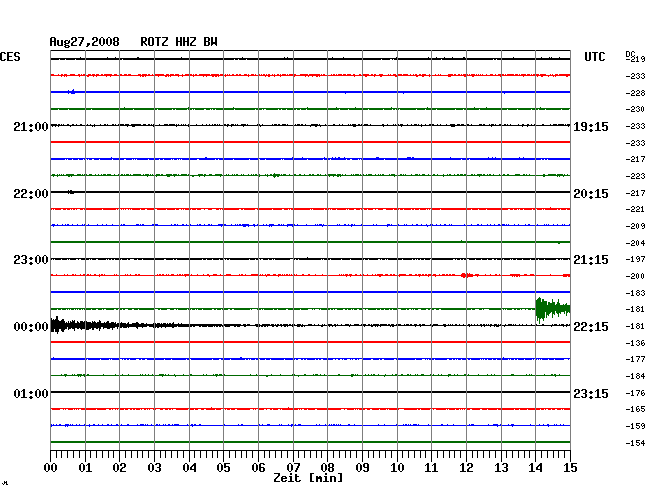Select the 00:00 local time label
This screenshot has width=650, height=494.
31,327
